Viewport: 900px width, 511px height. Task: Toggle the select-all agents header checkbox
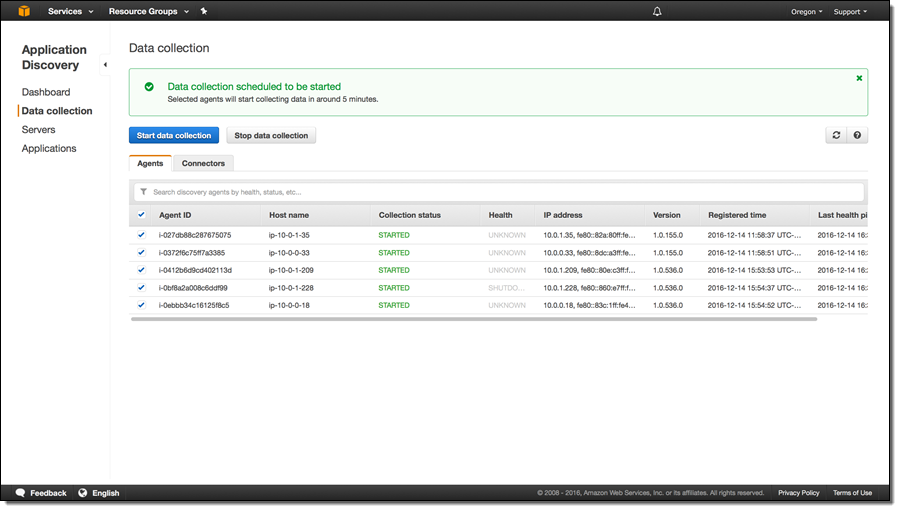pos(141,215)
